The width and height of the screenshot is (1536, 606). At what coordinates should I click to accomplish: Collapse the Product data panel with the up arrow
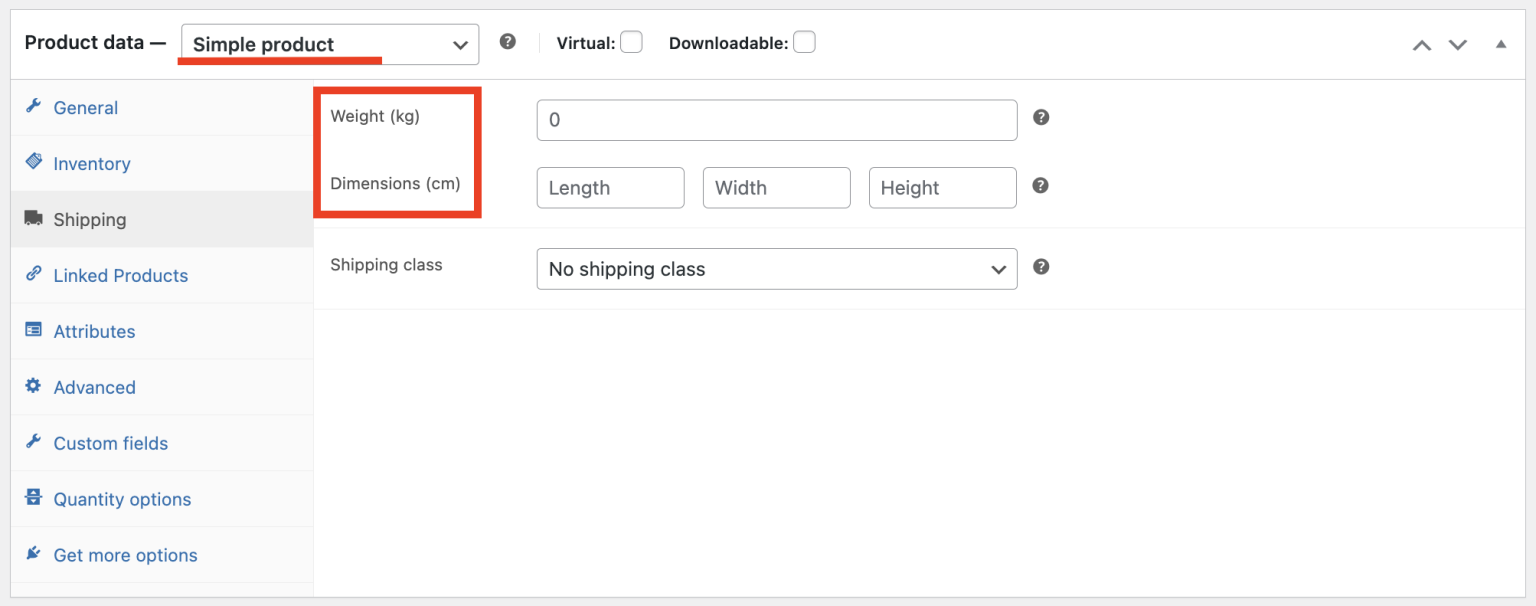pos(1501,44)
